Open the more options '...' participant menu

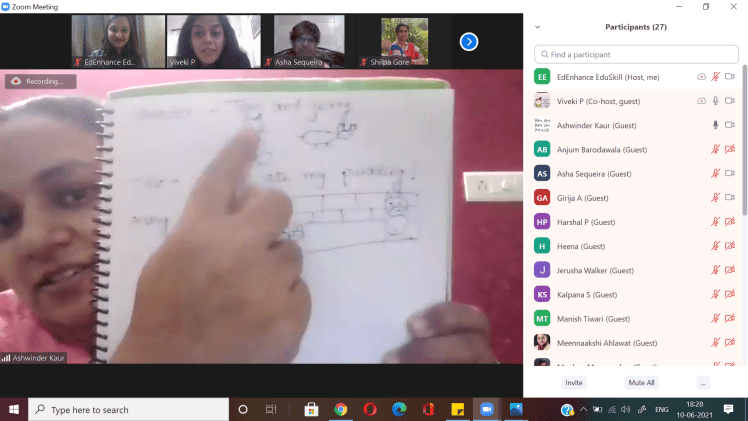(x=703, y=382)
